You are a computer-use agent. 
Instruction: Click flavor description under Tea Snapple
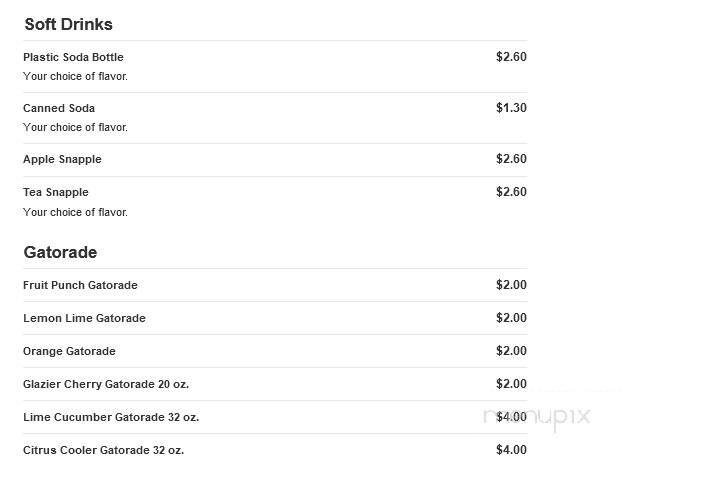75,212
